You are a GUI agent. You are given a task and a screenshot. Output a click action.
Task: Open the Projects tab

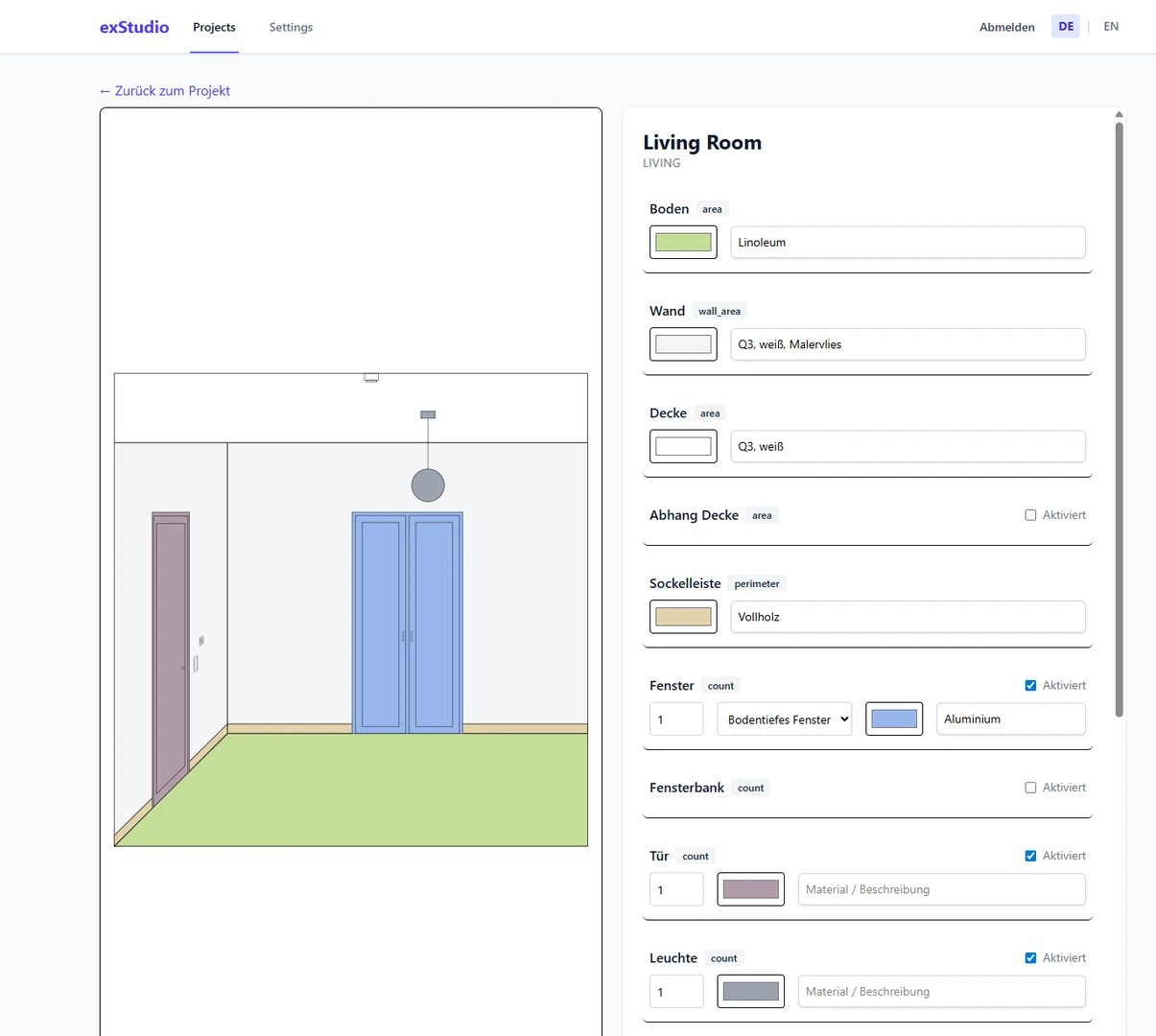214,27
